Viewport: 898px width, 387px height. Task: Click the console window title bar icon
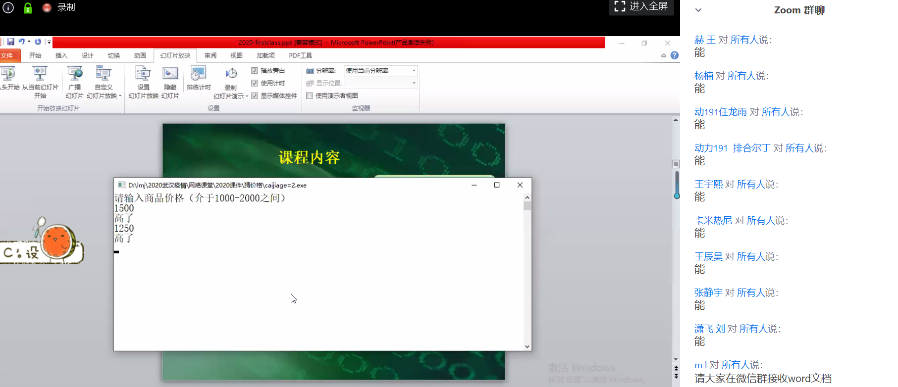point(121,185)
